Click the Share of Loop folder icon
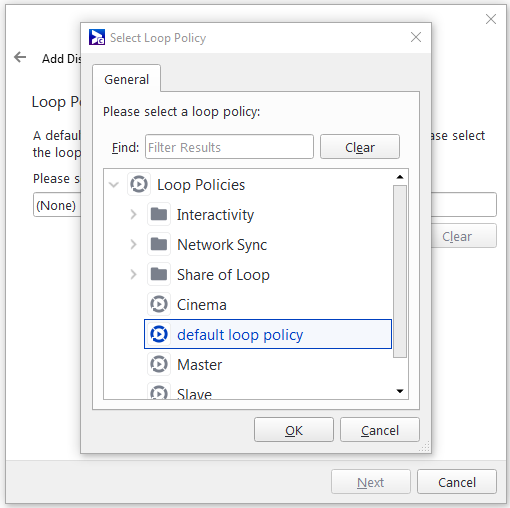The image size is (510, 508). (159, 274)
